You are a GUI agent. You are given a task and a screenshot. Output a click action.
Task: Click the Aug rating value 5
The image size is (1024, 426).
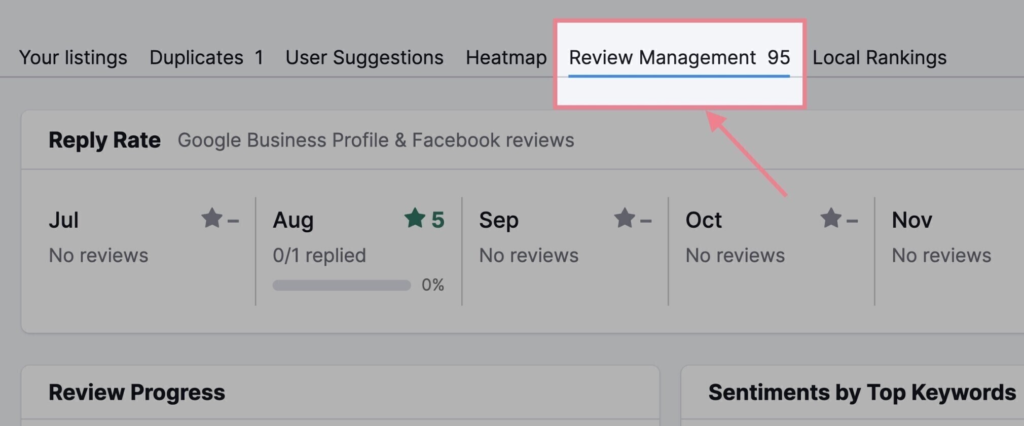point(438,220)
